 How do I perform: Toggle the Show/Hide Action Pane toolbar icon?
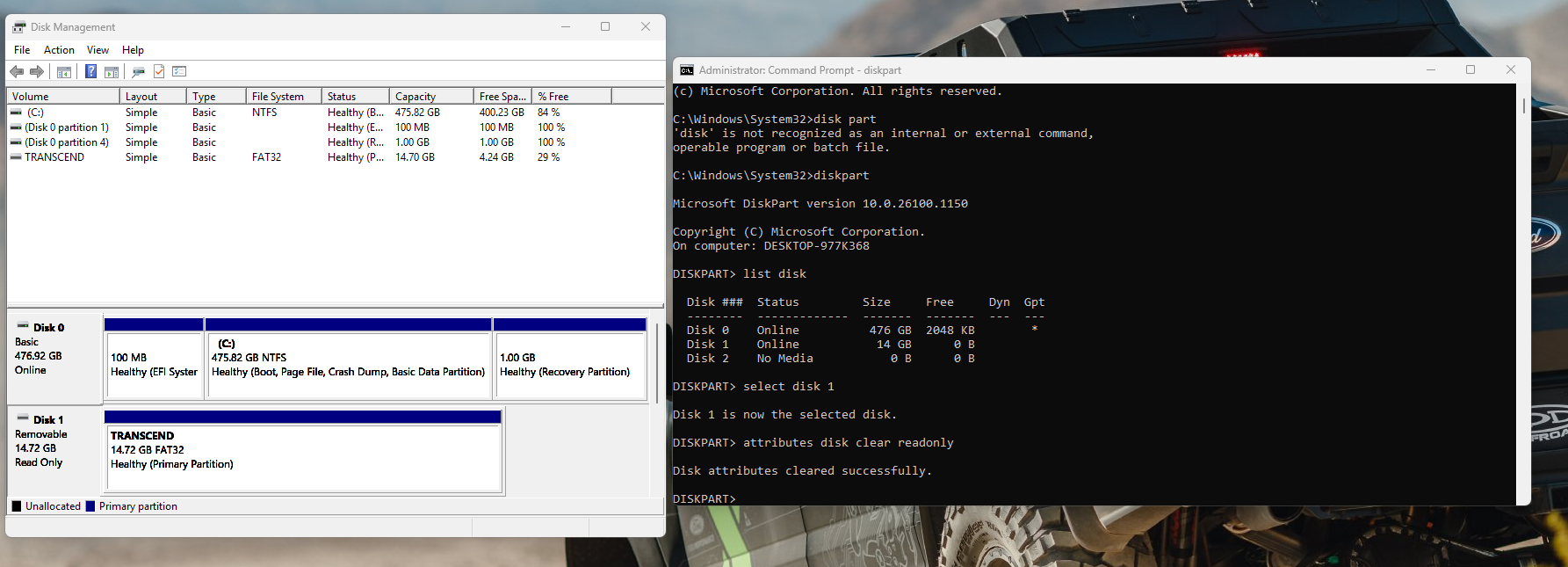pyautogui.click(x=112, y=71)
